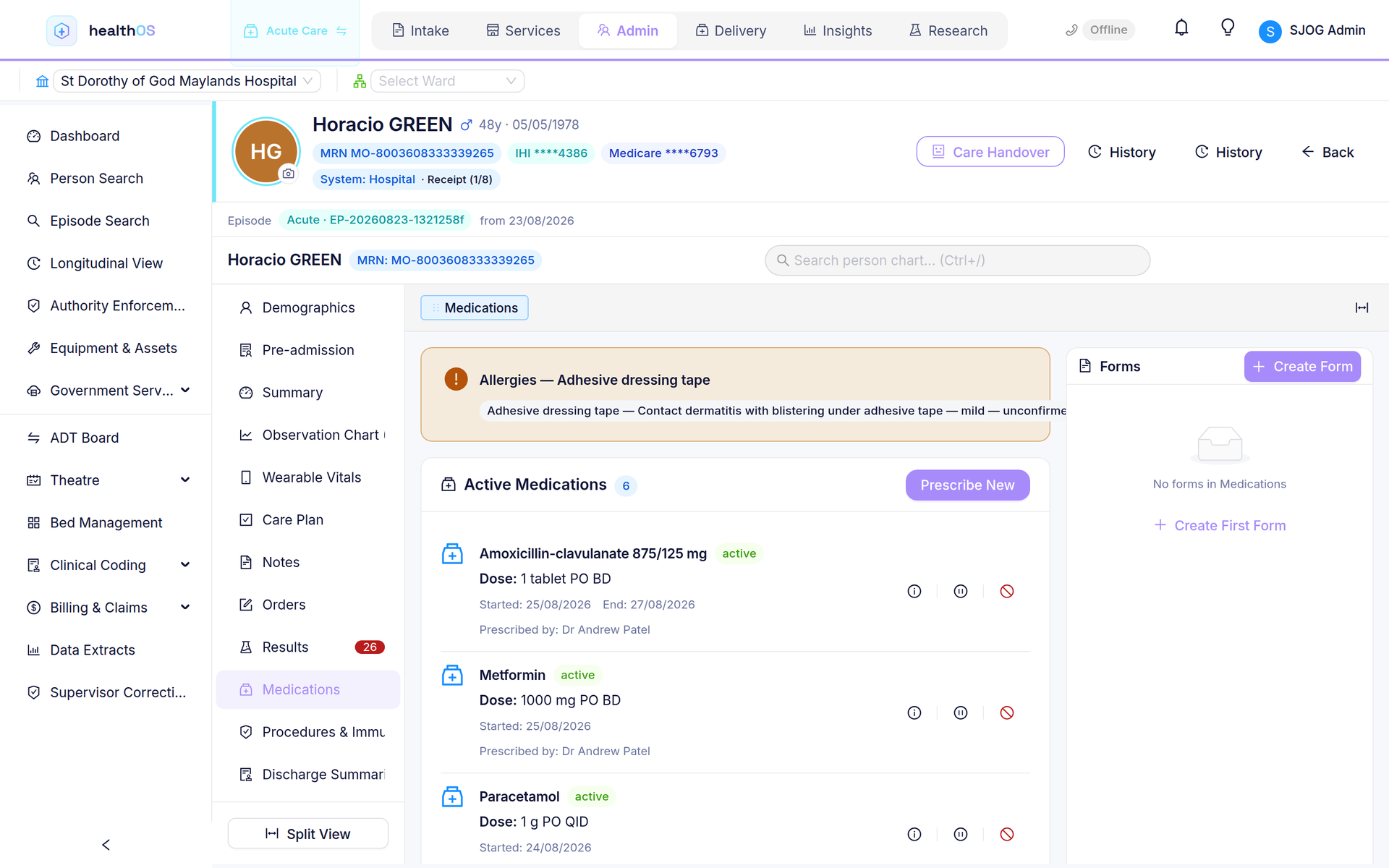The width and height of the screenshot is (1389, 868).
Task: Cease the Metformin medication
Action: [1007, 713]
